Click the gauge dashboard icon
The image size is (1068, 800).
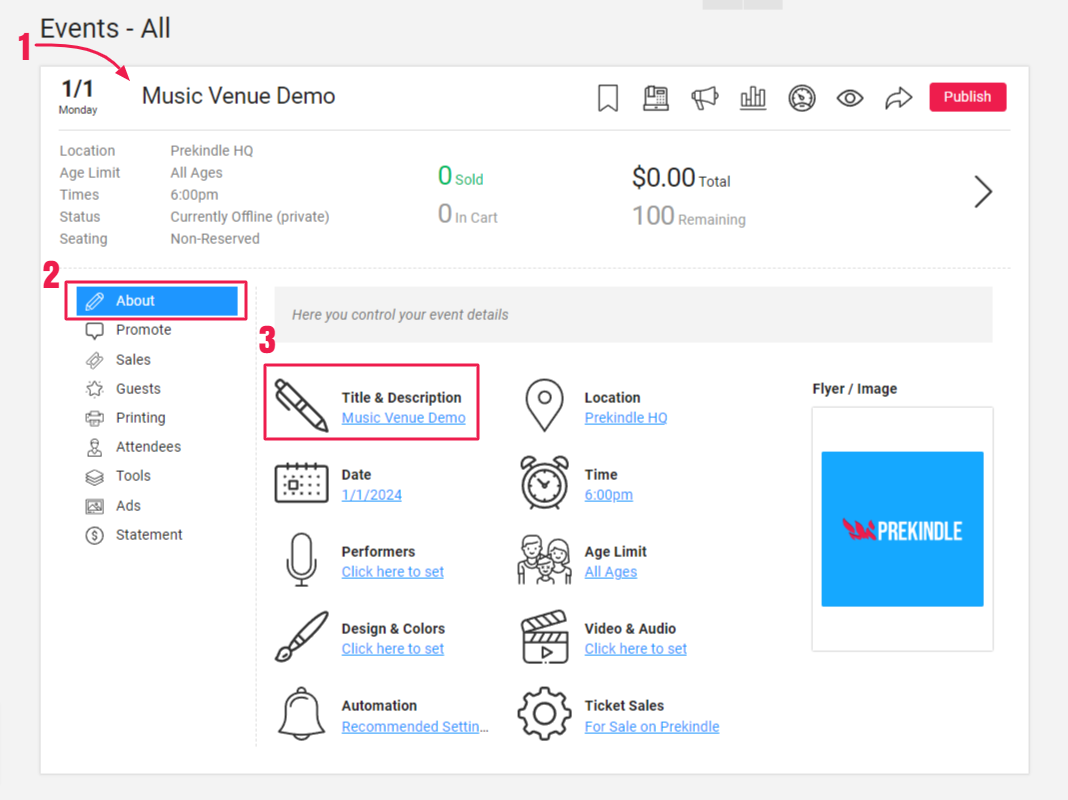coord(802,98)
